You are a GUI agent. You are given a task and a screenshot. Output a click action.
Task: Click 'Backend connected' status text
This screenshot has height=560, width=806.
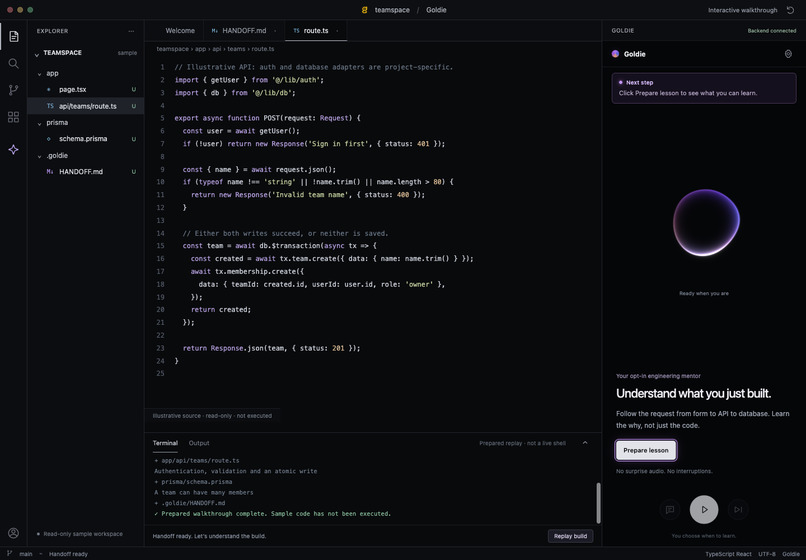[772, 31]
